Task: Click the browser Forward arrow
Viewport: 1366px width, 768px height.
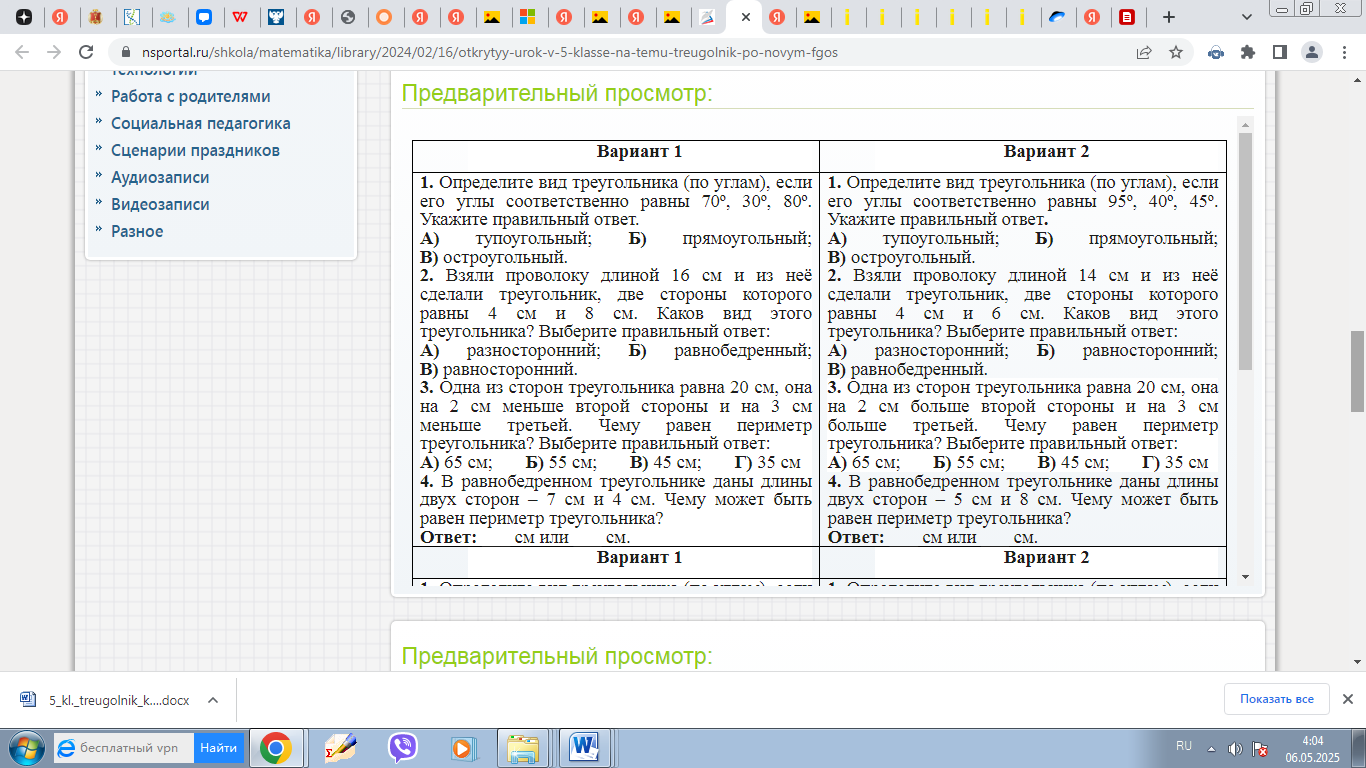Action: (54, 52)
